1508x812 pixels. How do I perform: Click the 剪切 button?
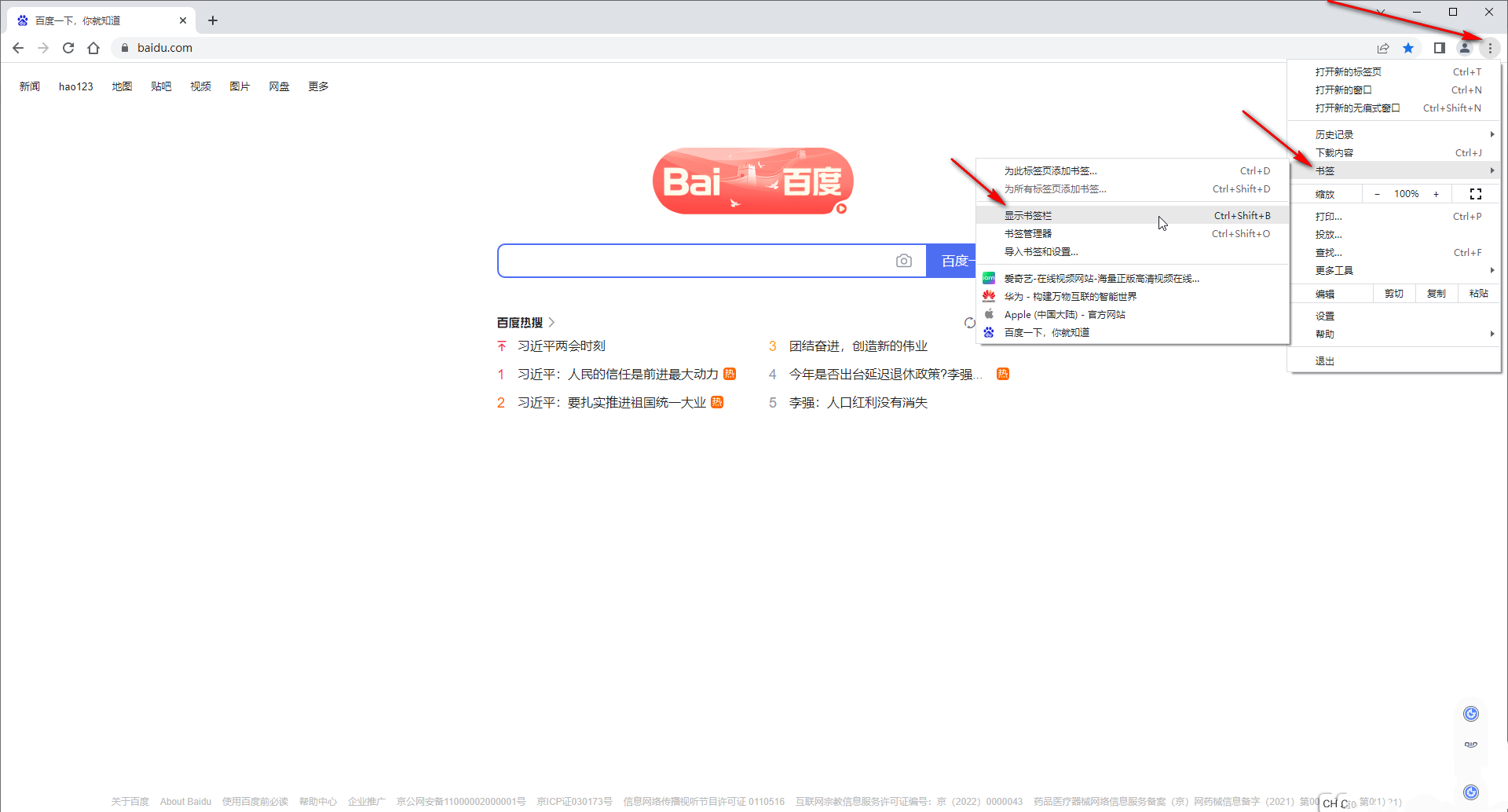[x=1394, y=294]
